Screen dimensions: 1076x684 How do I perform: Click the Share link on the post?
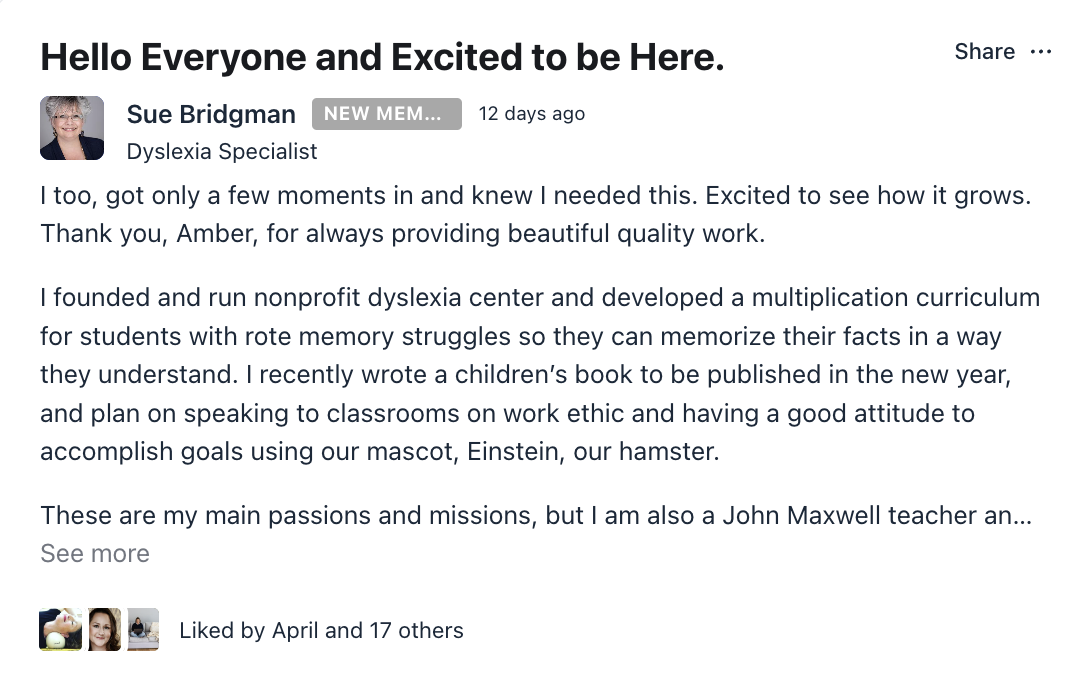point(984,52)
